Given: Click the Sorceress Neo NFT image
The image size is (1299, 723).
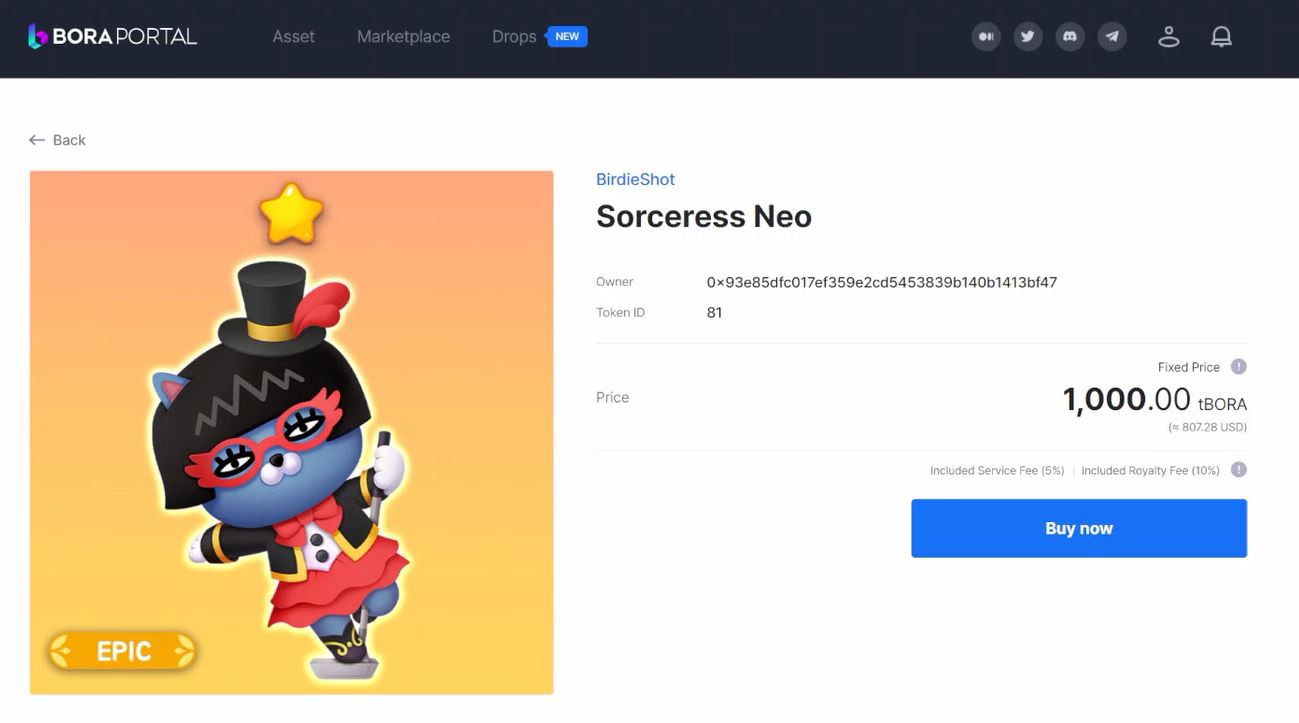Looking at the screenshot, I should (291, 432).
